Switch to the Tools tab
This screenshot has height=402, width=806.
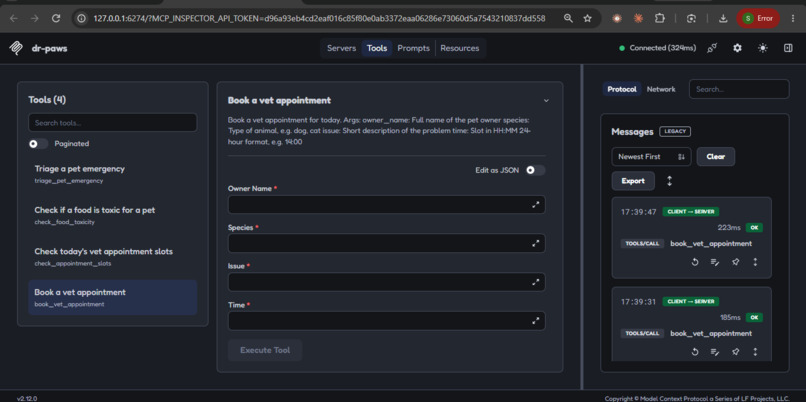tap(377, 48)
